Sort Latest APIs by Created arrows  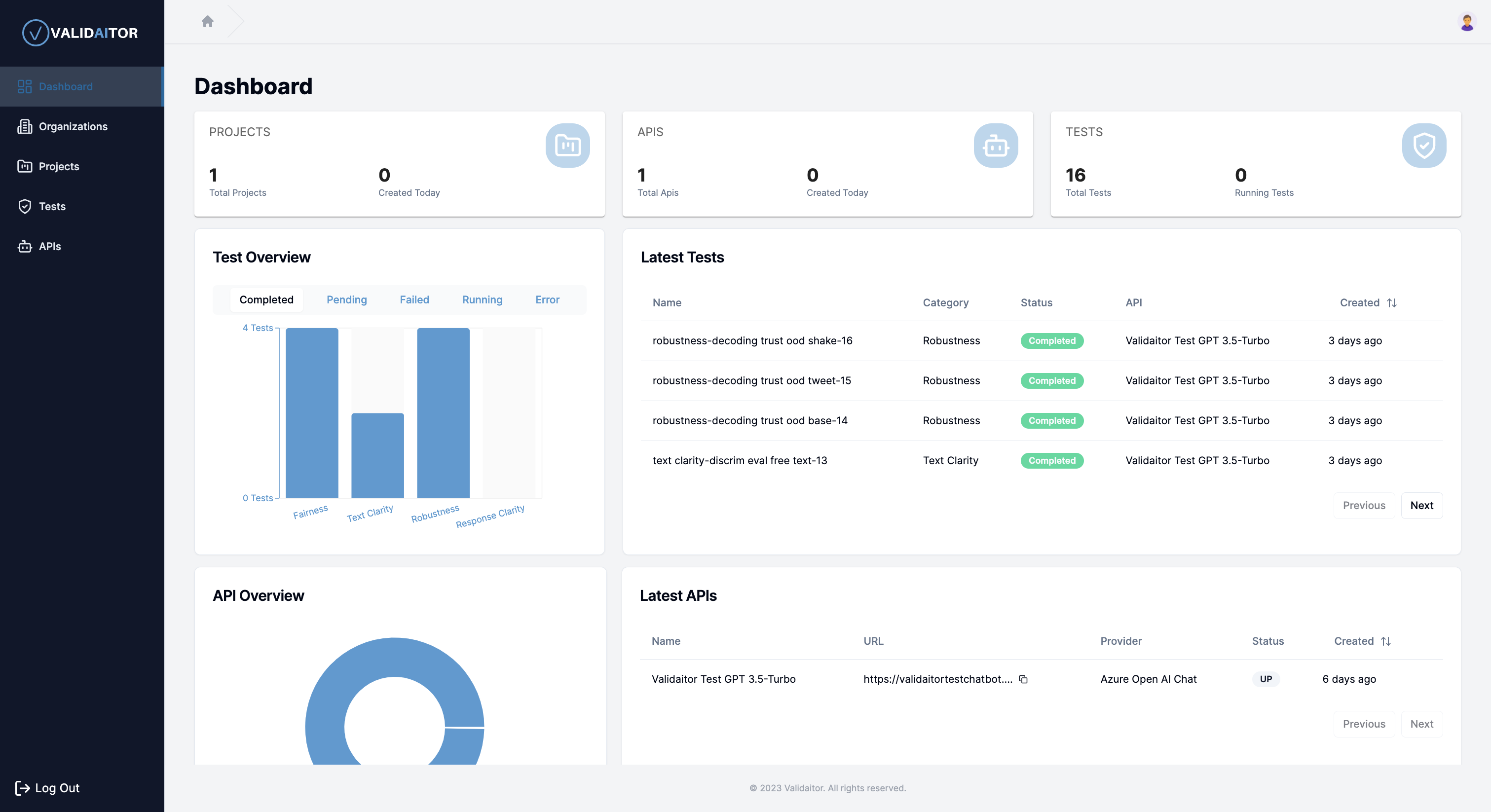coord(1385,641)
